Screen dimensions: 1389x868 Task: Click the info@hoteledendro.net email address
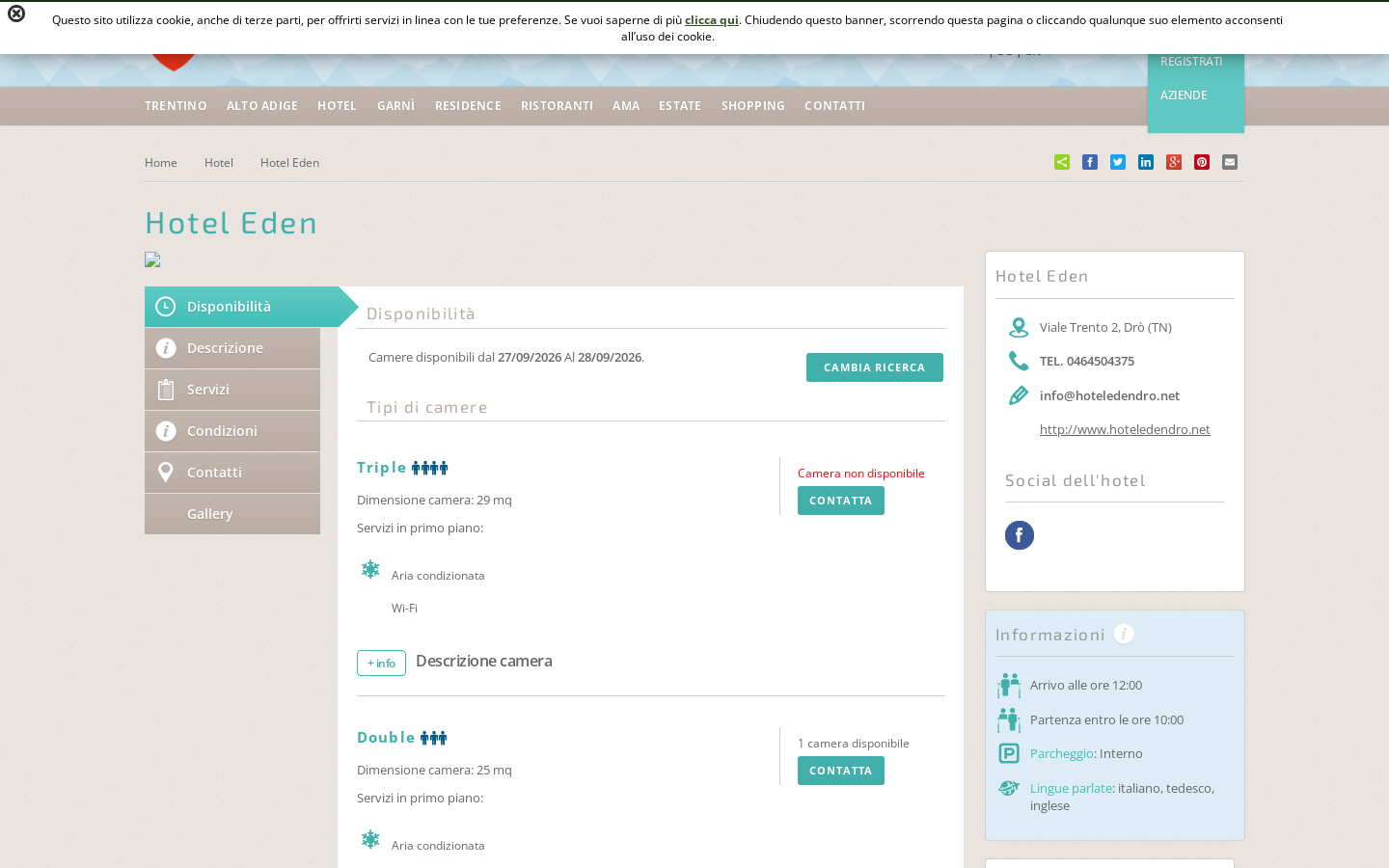(x=1109, y=395)
